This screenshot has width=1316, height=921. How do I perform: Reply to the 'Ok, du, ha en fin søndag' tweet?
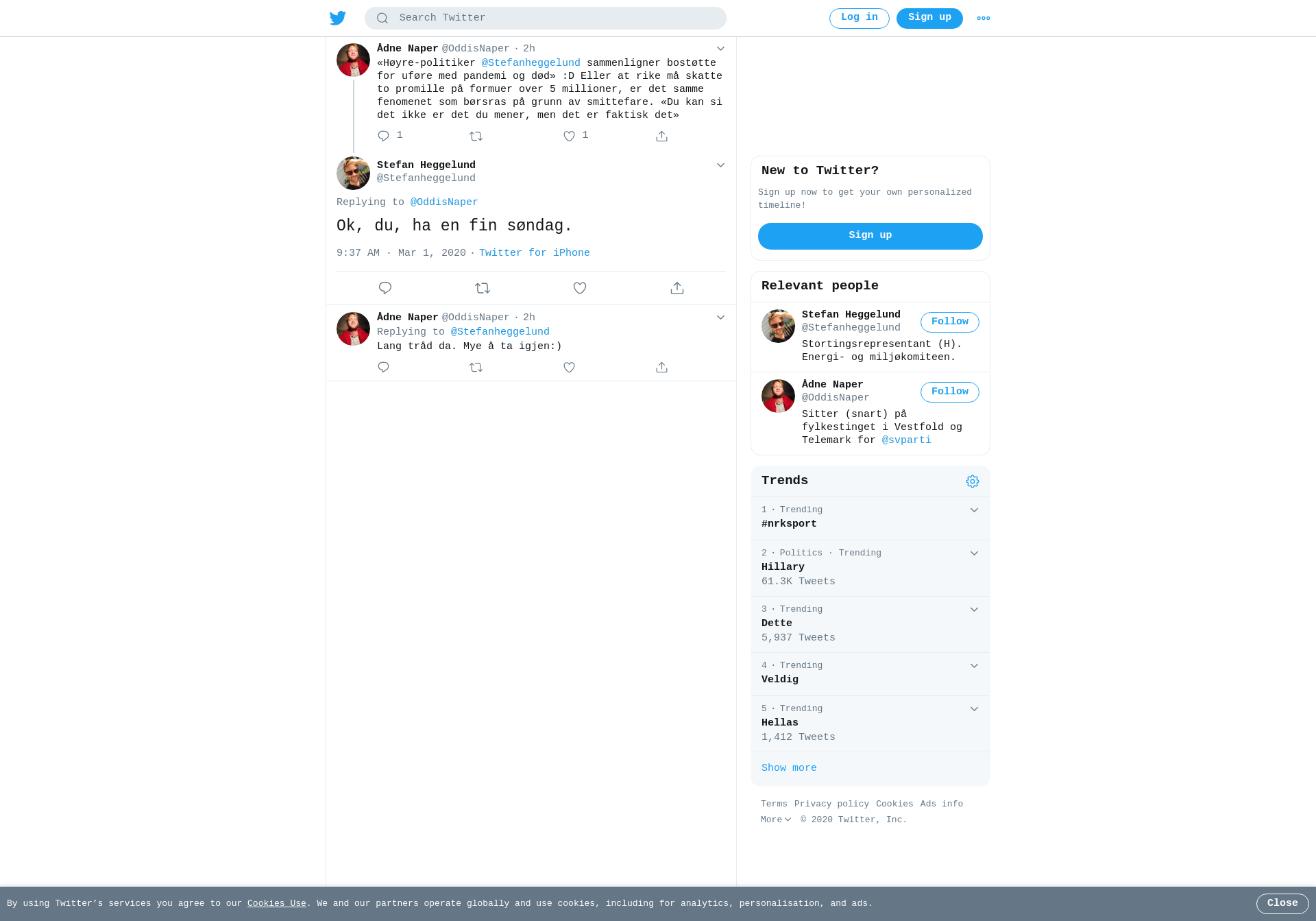pos(385,288)
